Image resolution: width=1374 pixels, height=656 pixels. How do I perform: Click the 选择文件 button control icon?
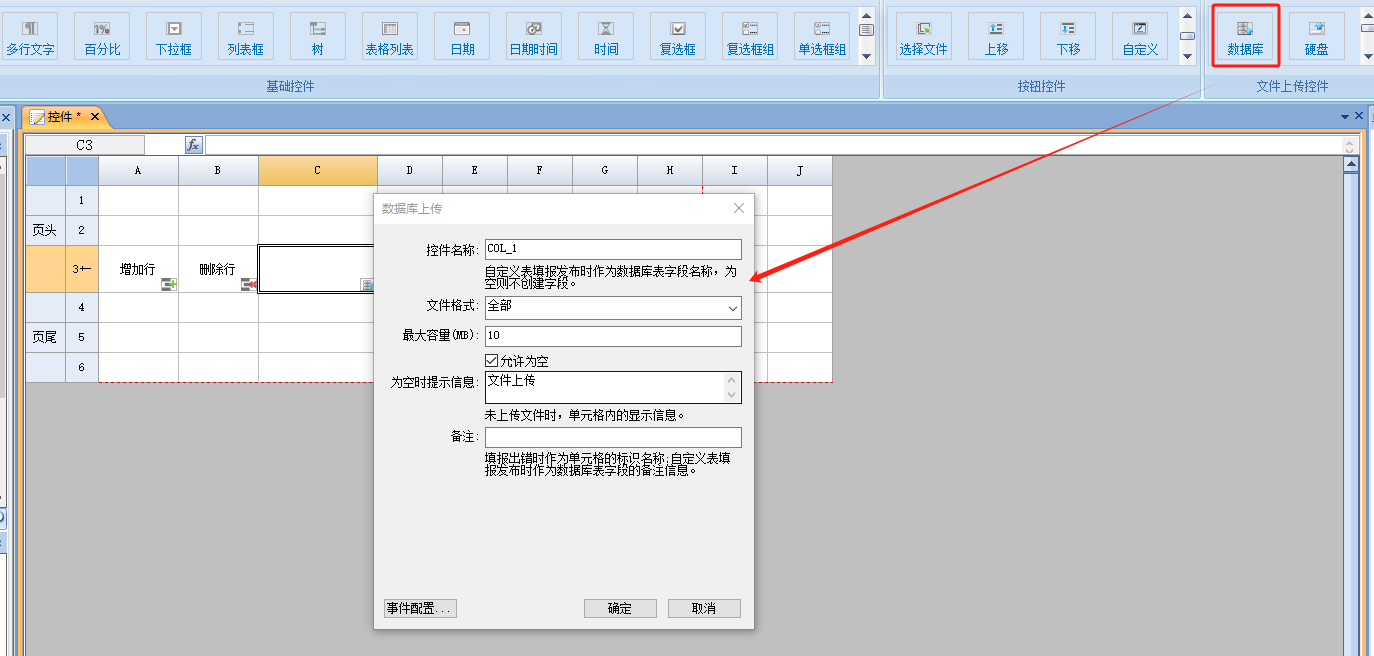923,37
